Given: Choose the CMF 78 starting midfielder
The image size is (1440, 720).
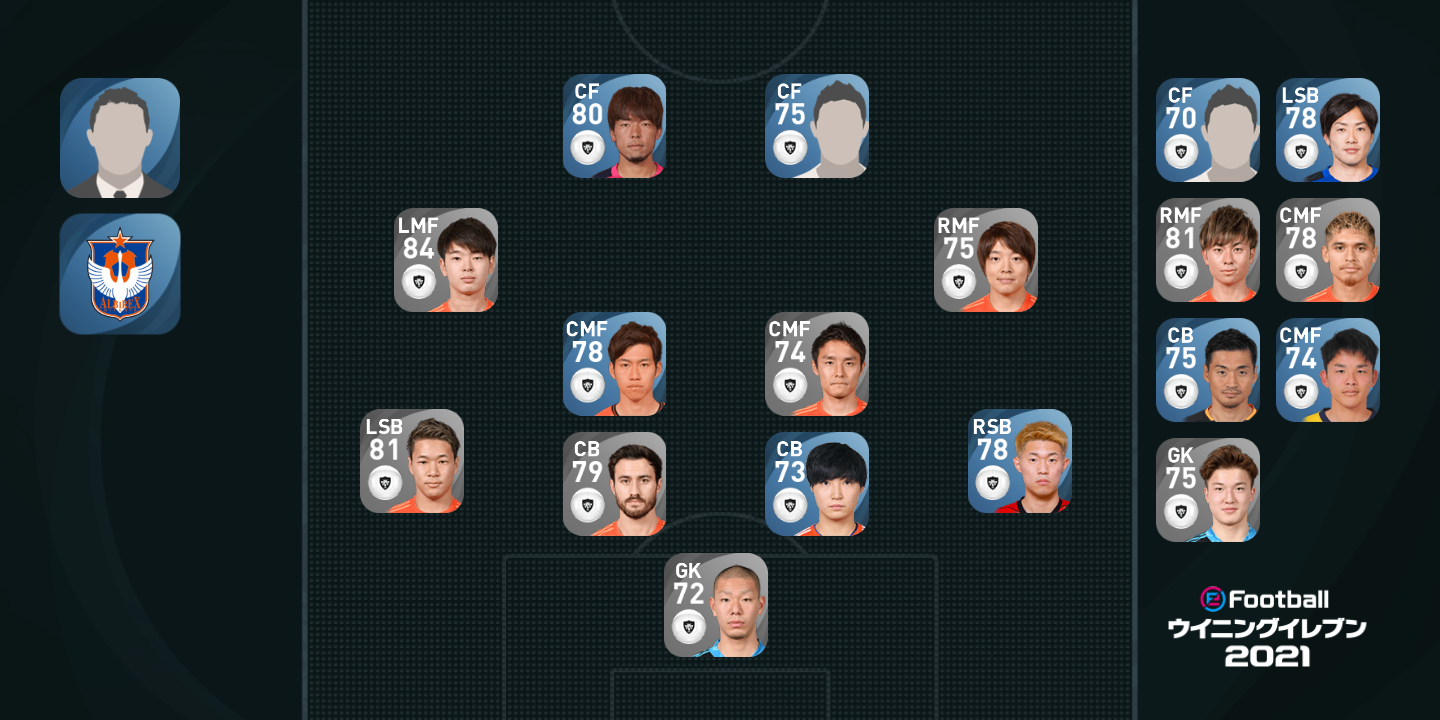Looking at the screenshot, I should point(614,364).
